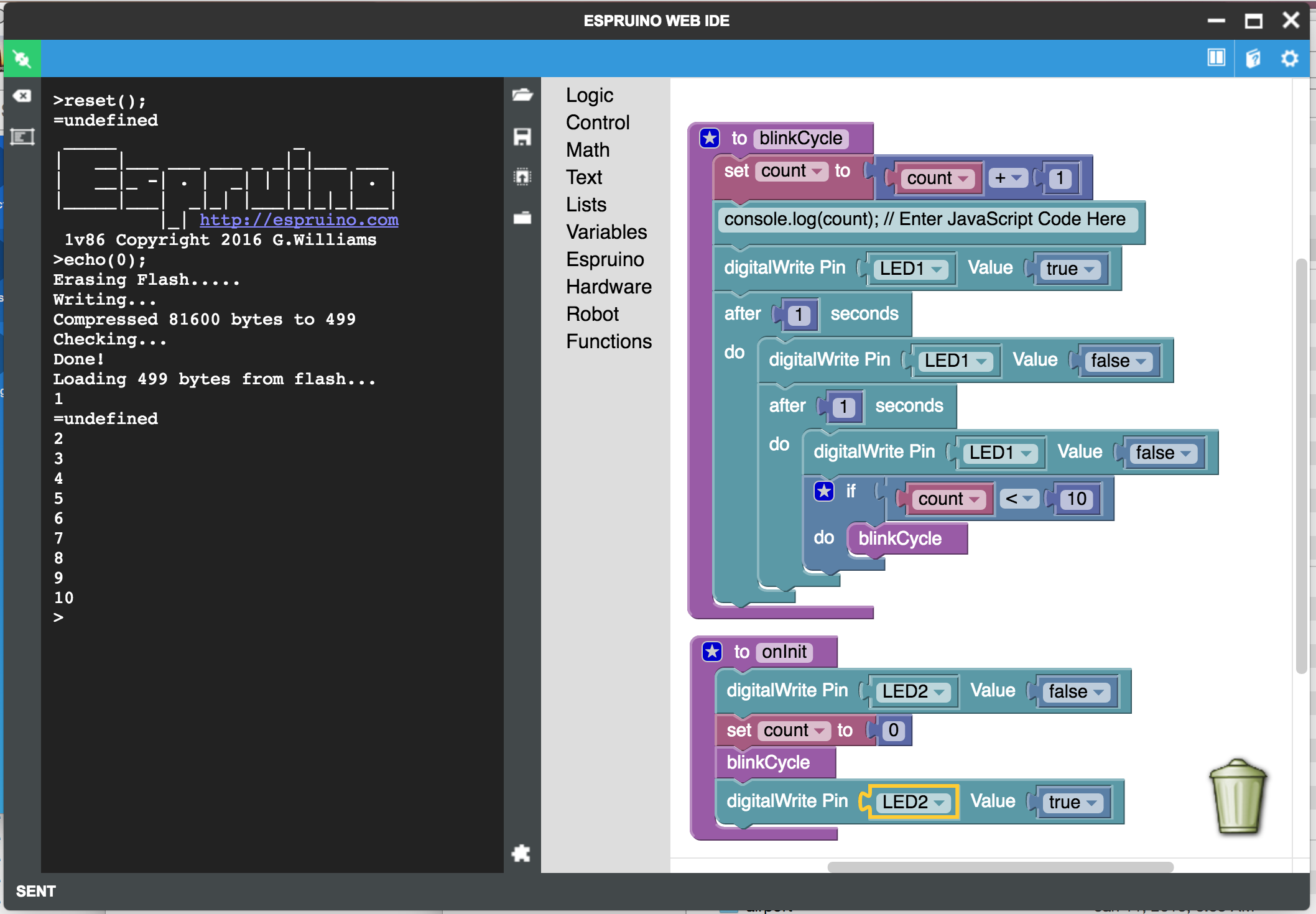Screen dimensions: 1316x914
Task: Rename the onInit function name field
Action: (784, 652)
